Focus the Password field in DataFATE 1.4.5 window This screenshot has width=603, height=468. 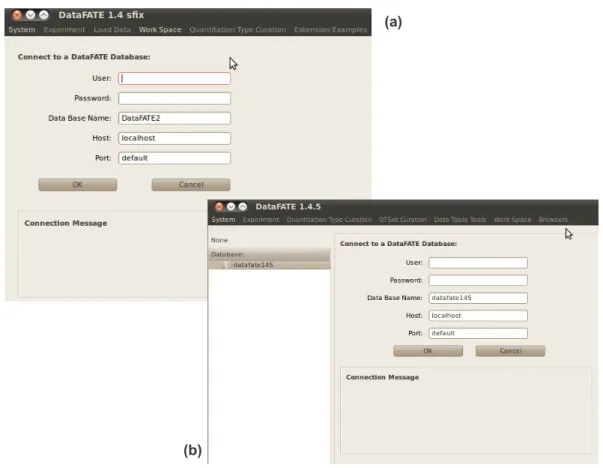pos(478,280)
